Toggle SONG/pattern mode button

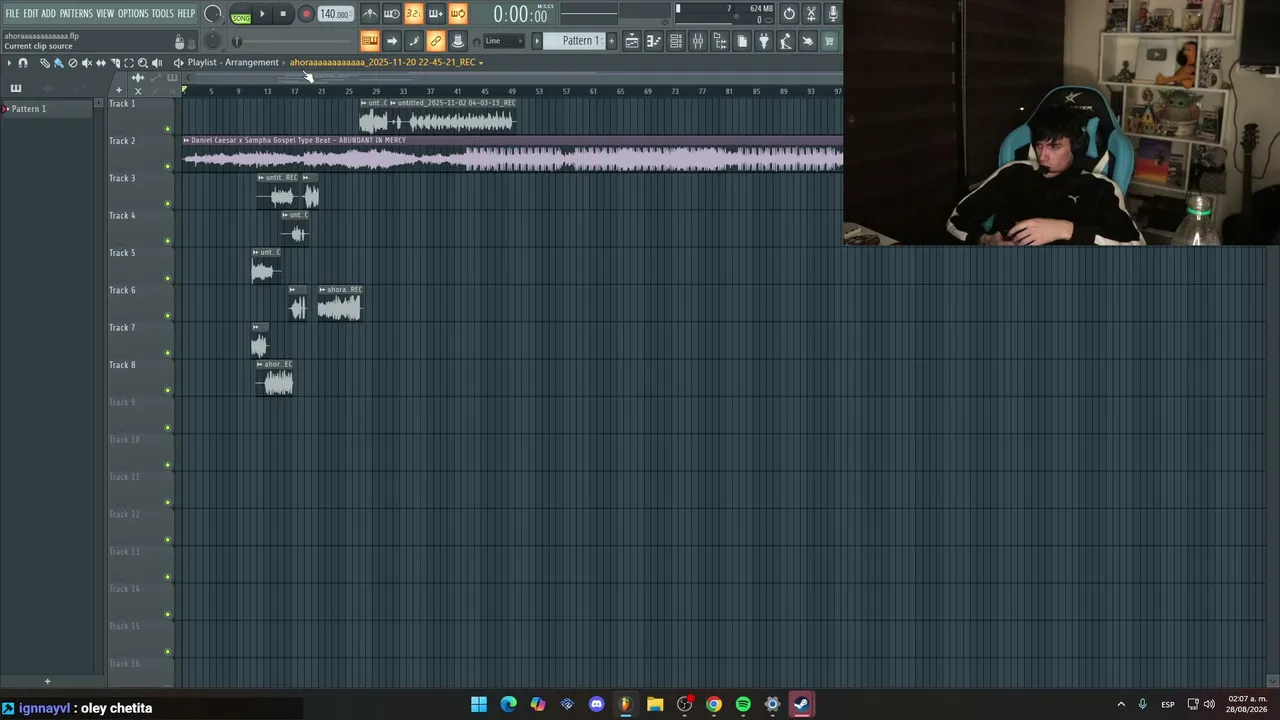(241, 15)
